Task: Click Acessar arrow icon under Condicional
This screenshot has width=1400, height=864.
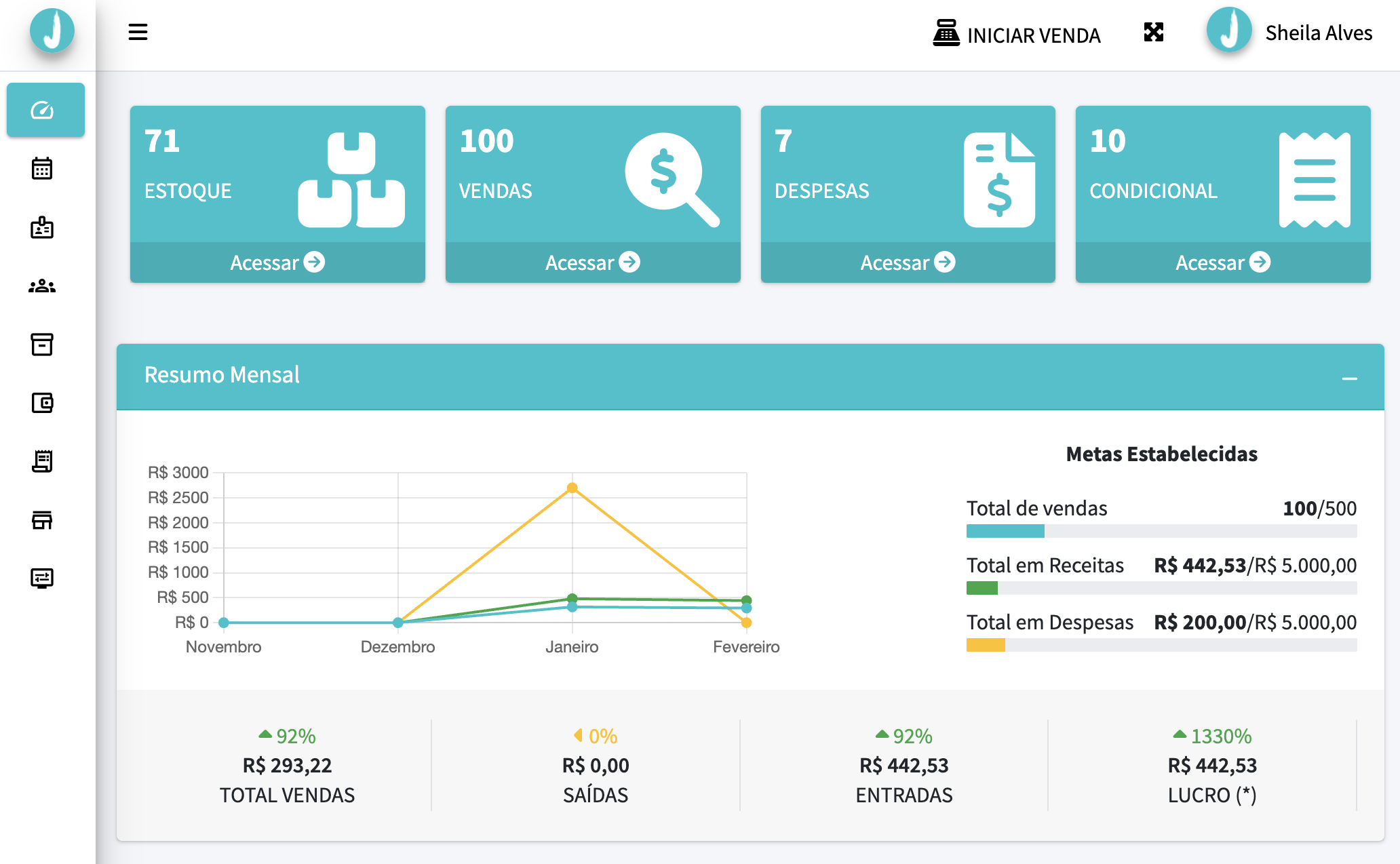Action: point(1260,262)
